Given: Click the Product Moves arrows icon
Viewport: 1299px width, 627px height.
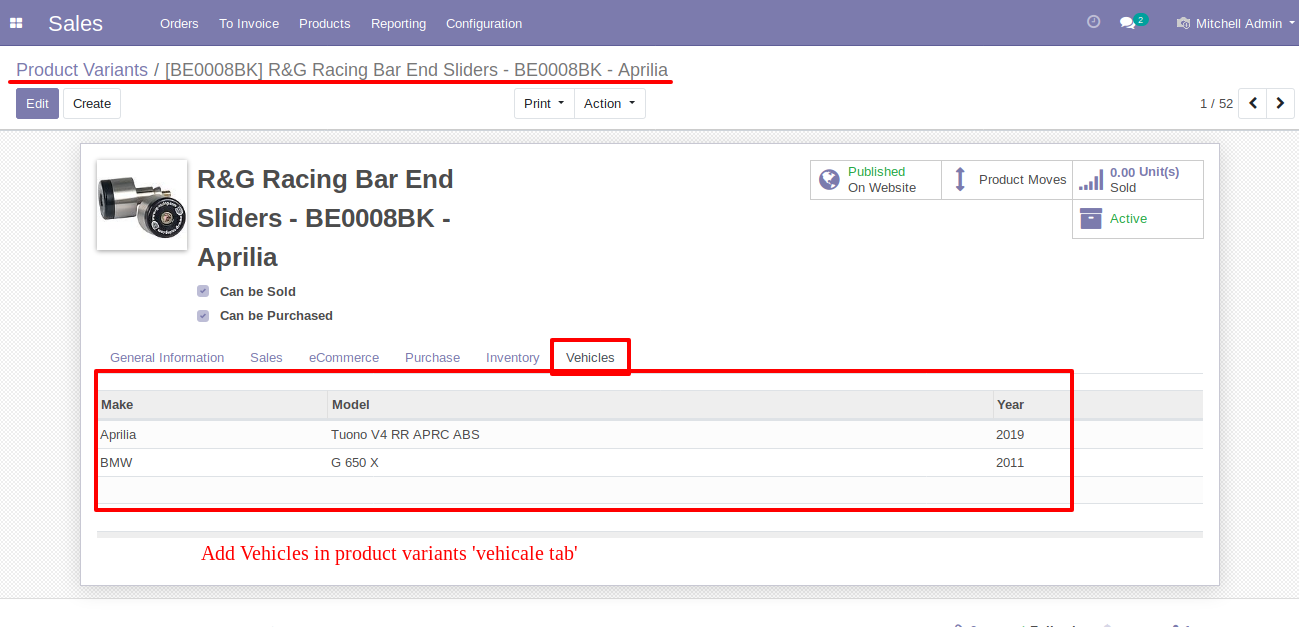Looking at the screenshot, I should coord(960,180).
